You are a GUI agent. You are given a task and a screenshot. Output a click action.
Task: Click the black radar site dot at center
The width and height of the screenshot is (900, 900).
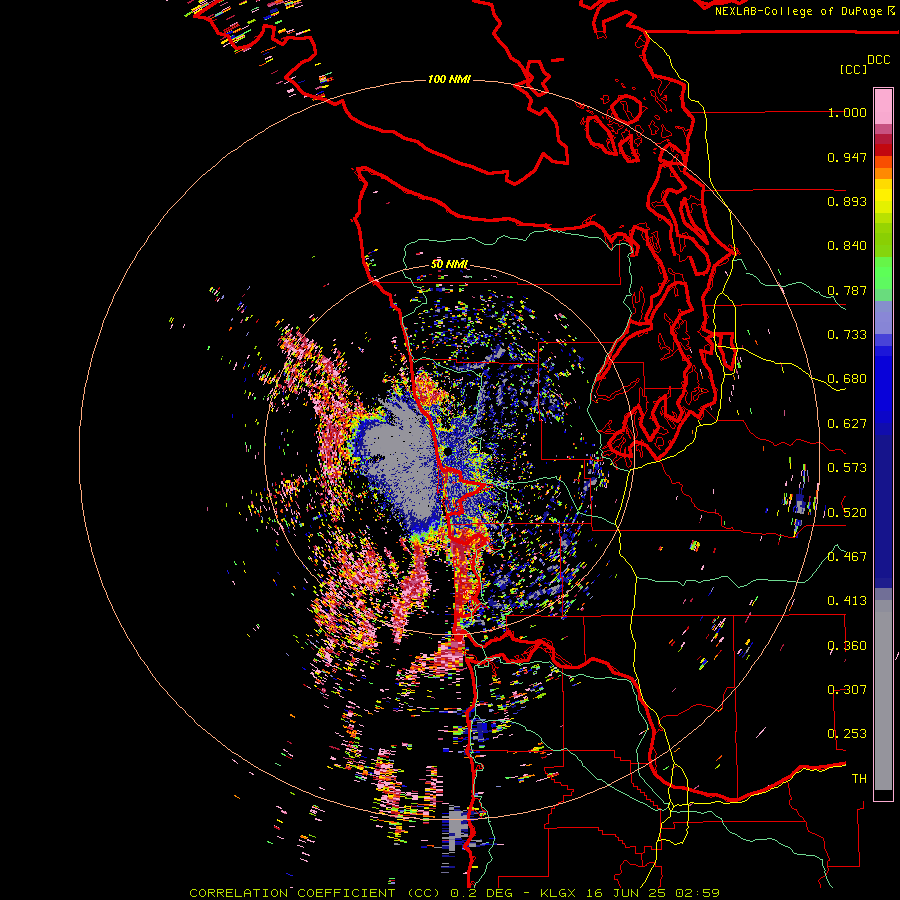pos(447,452)
